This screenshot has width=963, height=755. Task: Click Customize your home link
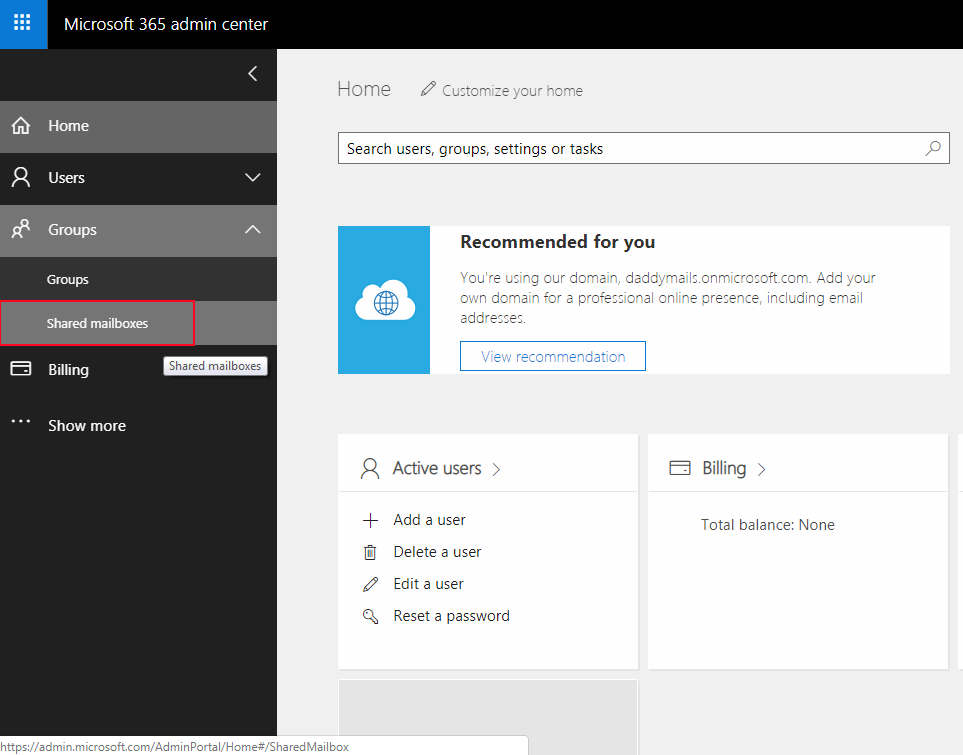click(x=512, y=91)
